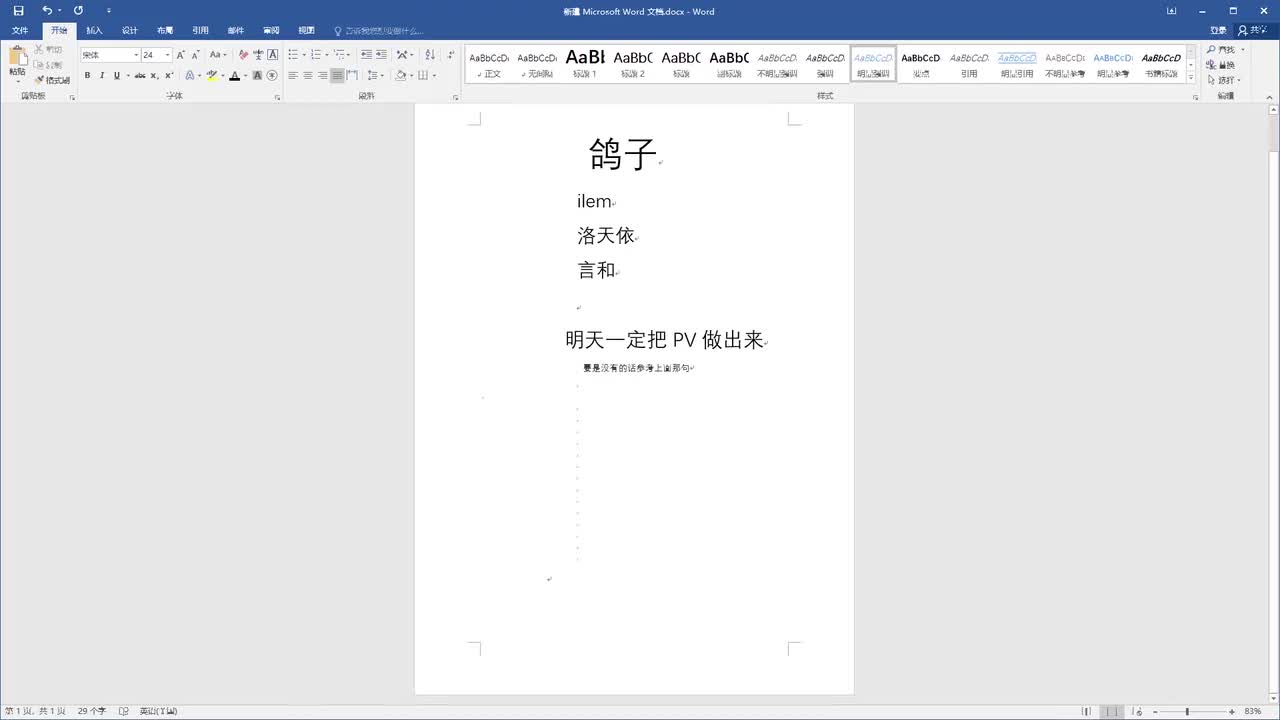Click the Distributed alignment icon
The width and height of the screenshot is (1280, 720).
point(351,75)
